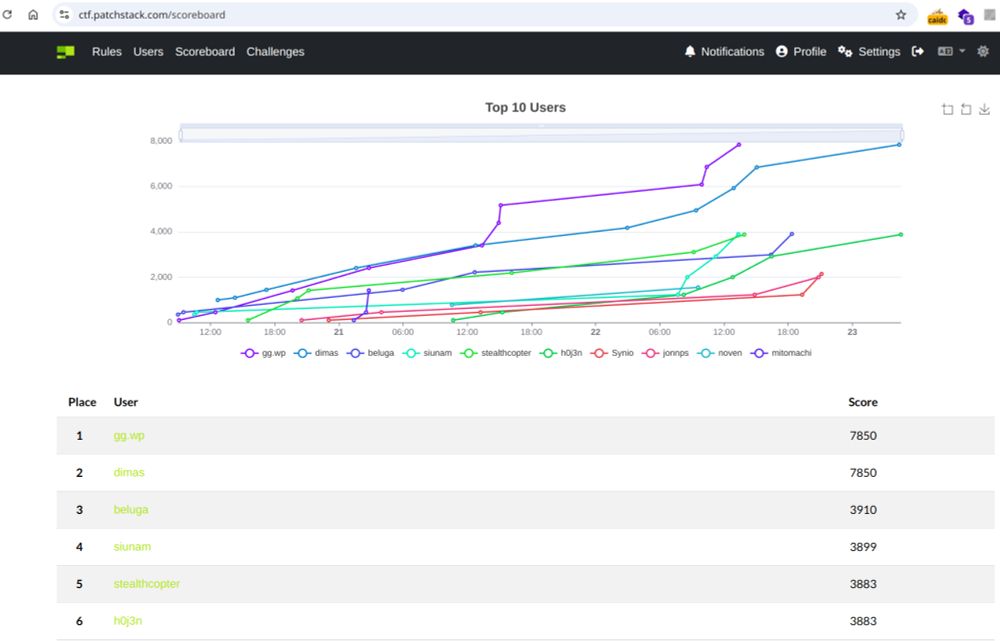Open siunam user profile link
The image size is (1000, 641).
tap(132, 547)
